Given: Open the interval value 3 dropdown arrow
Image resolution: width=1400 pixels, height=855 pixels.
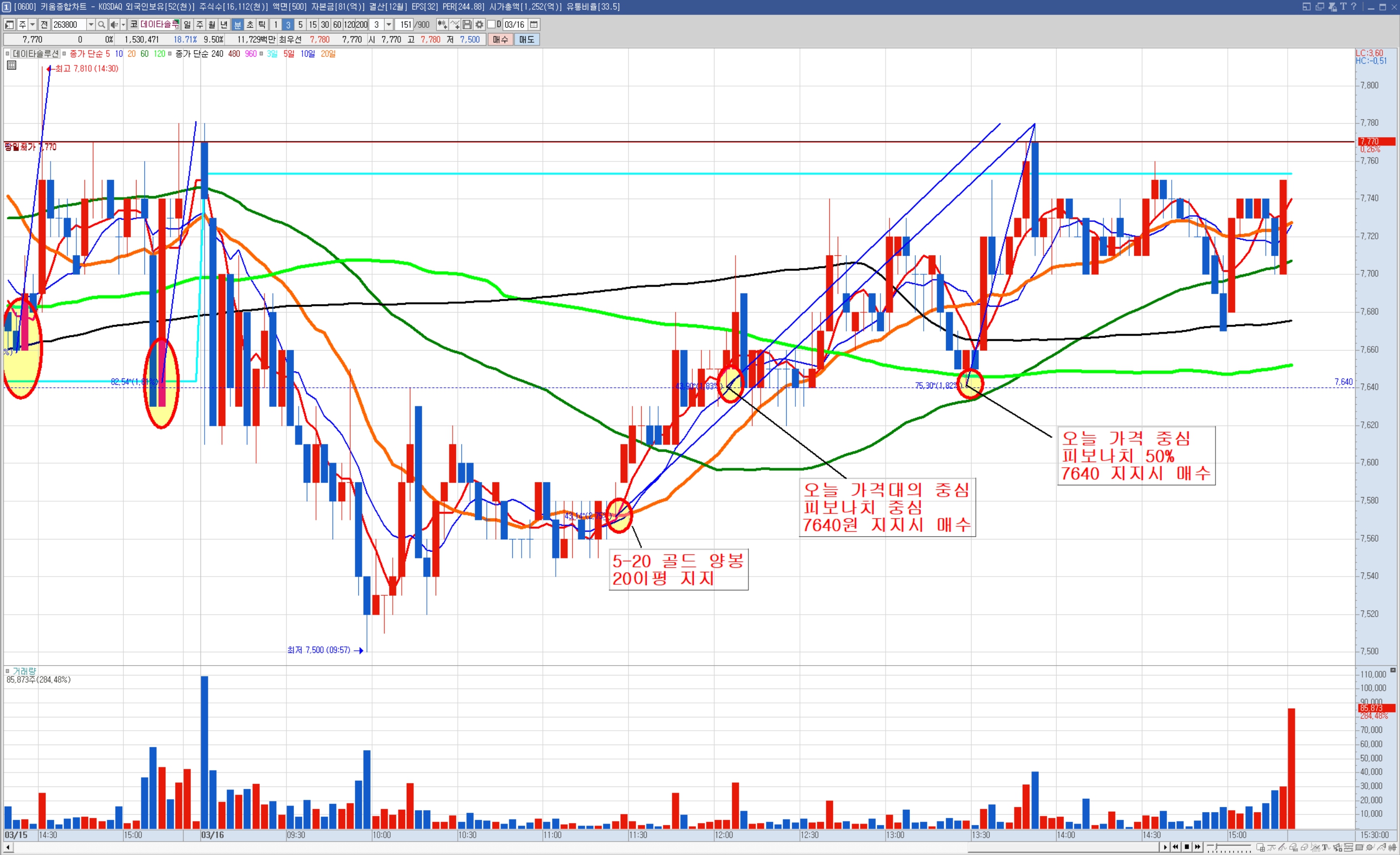Looking at the screenshot, I should pos(389,24).
